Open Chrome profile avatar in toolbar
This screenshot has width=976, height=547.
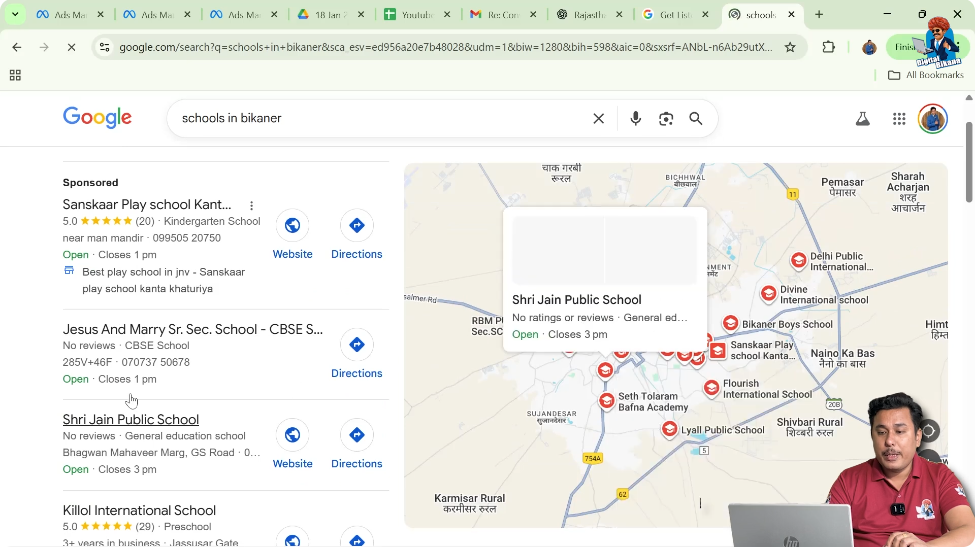pos(869,47)
